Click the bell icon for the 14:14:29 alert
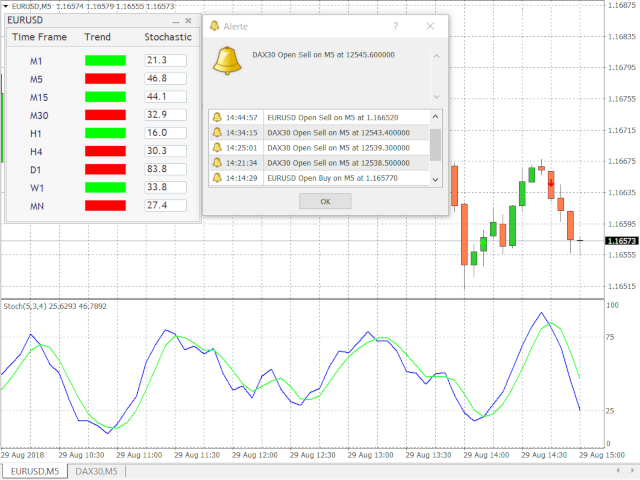Screen dimensions: 640x480 point(217,178)
